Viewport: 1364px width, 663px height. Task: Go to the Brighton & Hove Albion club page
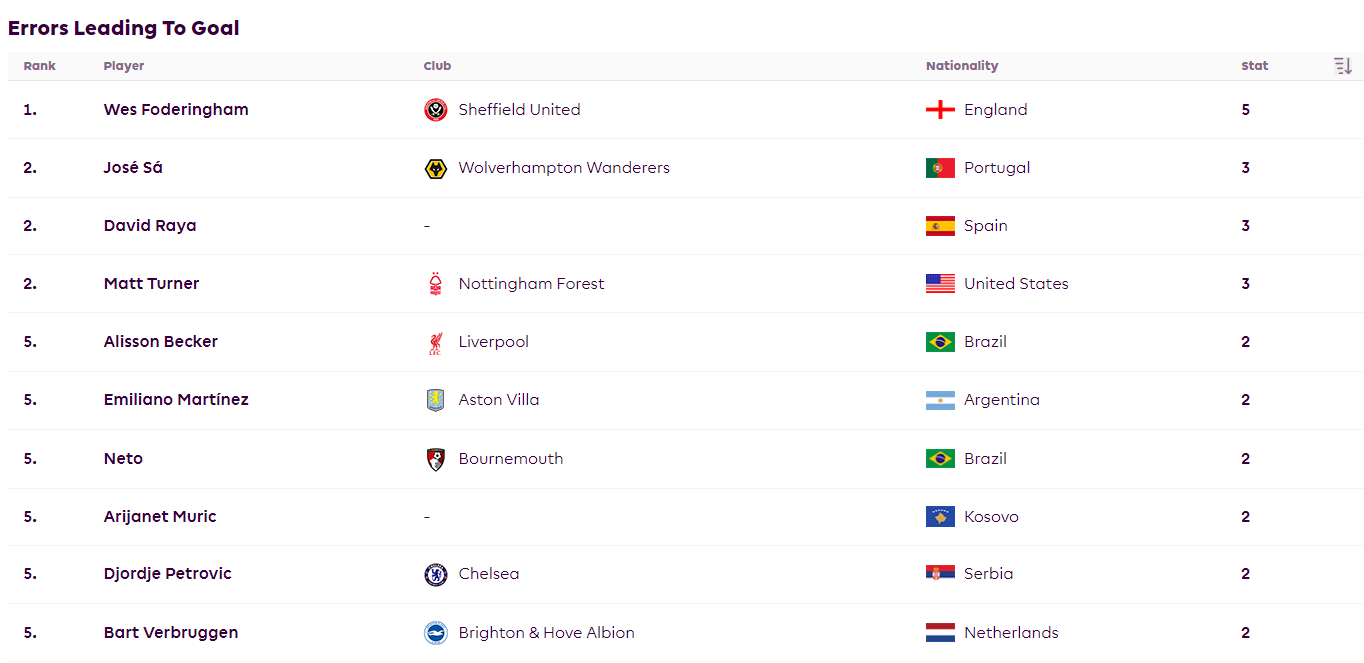click(546, 633)
